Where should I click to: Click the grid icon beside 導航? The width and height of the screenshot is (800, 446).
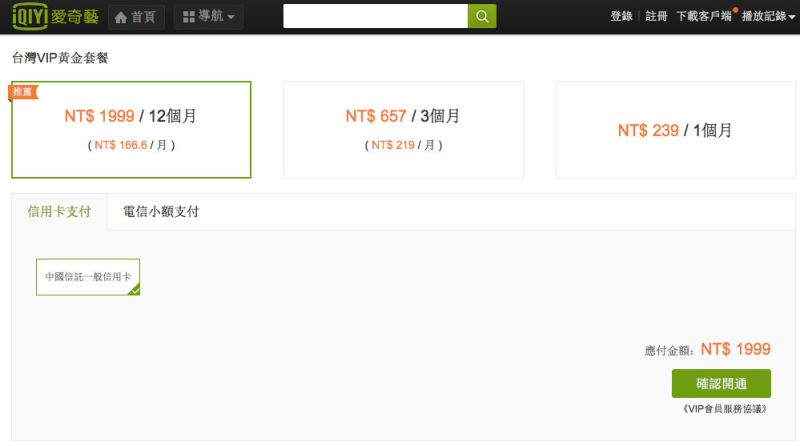coord(189,17)
